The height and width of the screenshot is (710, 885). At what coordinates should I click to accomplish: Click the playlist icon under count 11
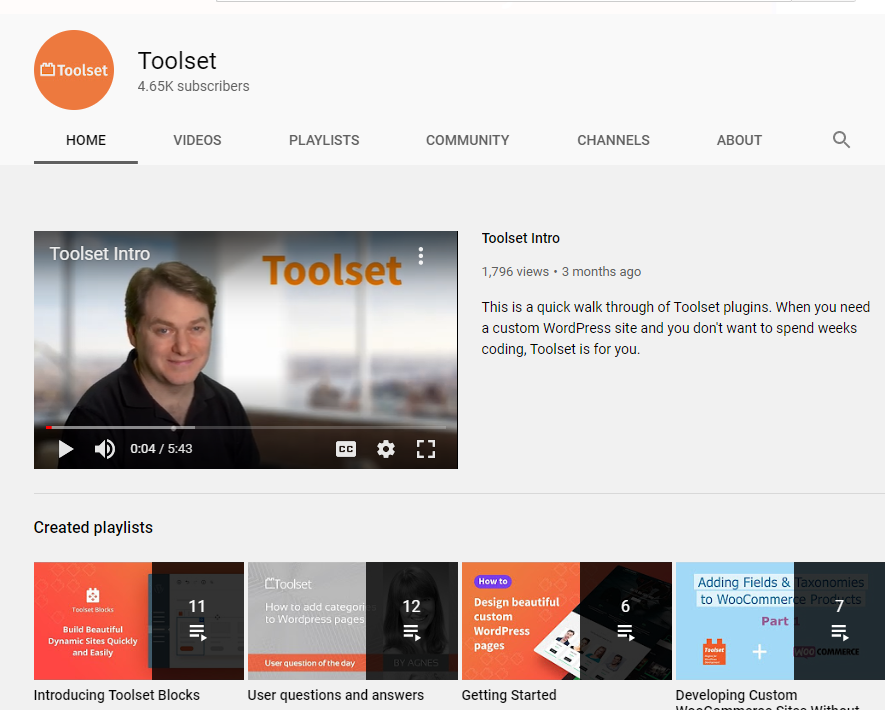click(198, 632)
